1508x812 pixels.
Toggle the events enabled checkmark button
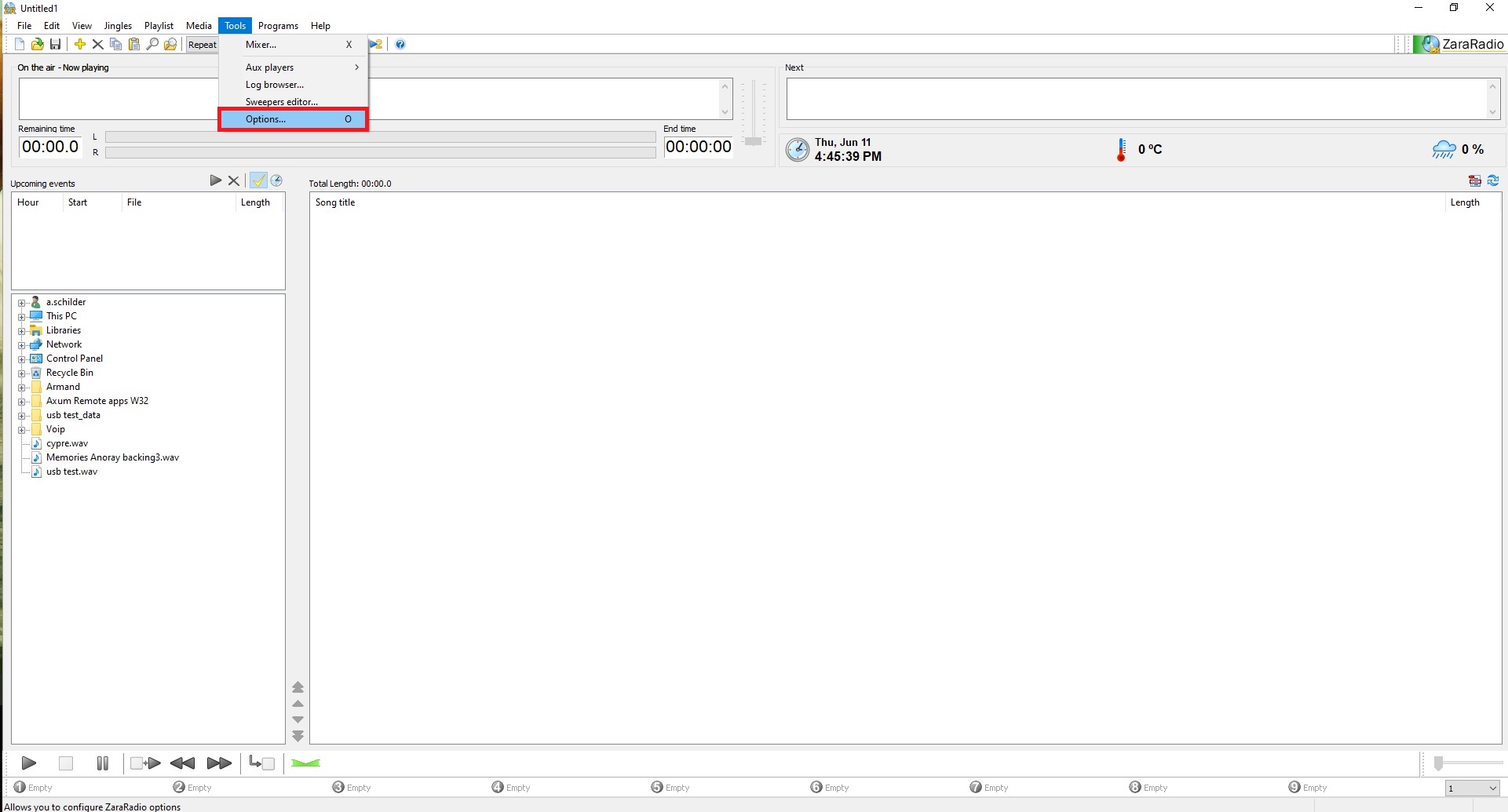(258, 181)
